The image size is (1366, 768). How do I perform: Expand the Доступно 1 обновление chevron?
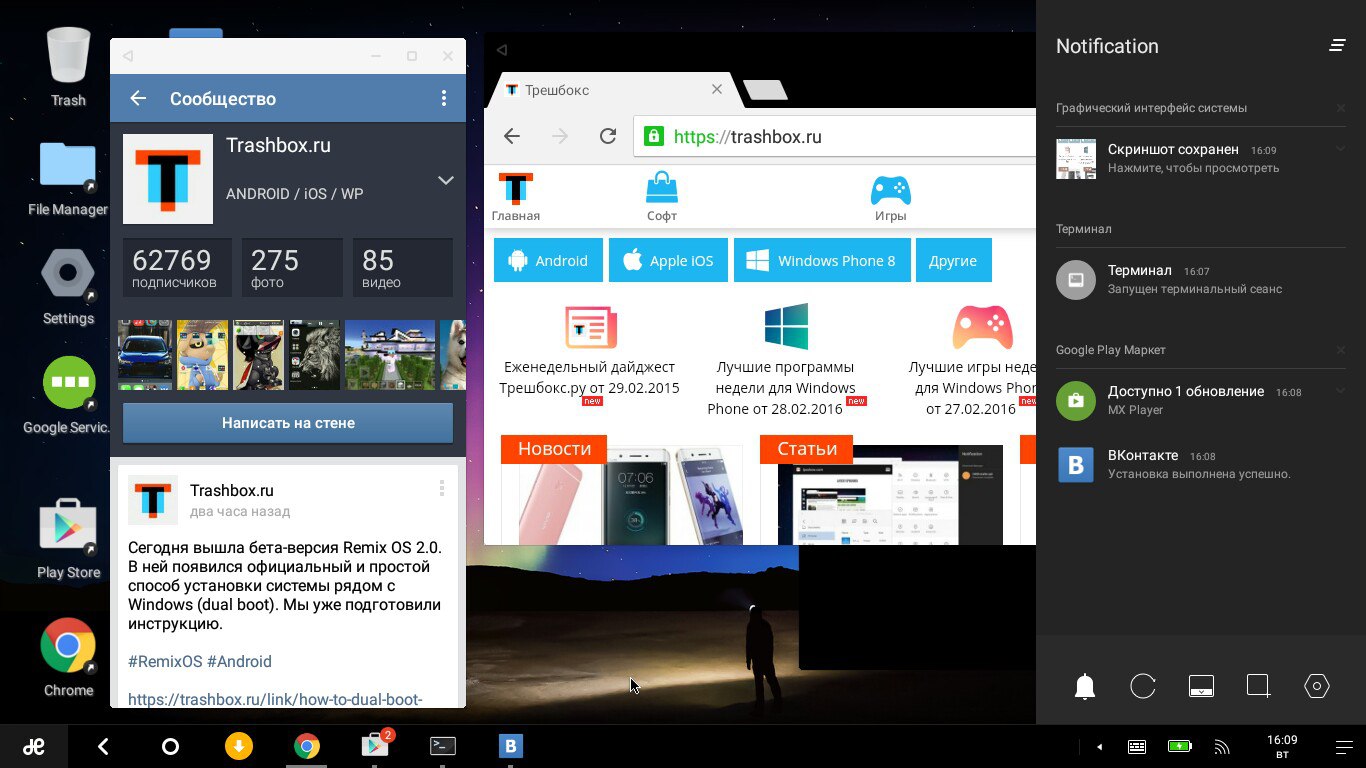pos(1340,391)
